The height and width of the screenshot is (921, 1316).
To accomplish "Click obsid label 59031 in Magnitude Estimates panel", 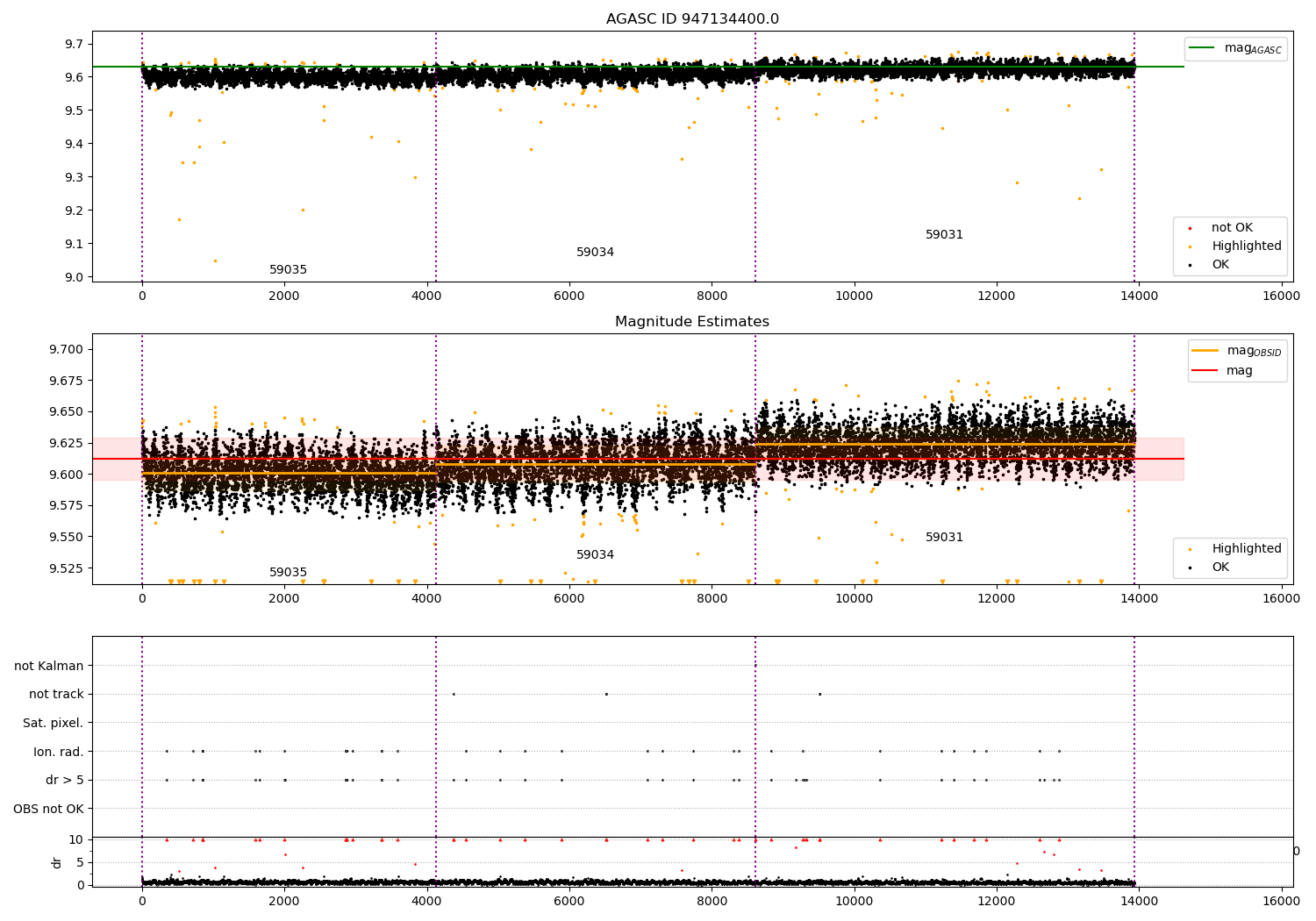I will [944, 538].
